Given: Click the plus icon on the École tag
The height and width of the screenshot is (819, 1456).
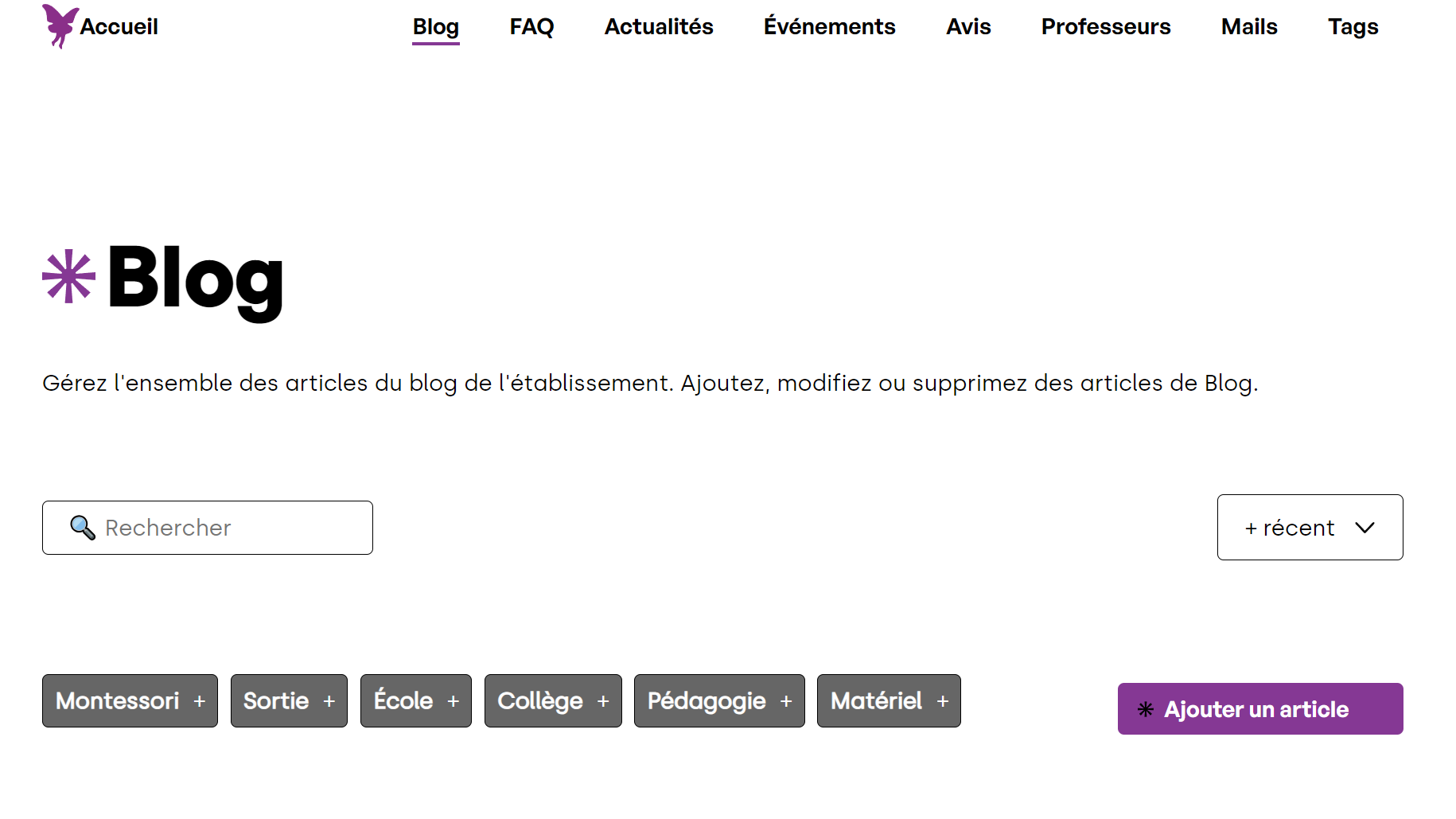Looking at the screenshot, I should click(454, 701).
